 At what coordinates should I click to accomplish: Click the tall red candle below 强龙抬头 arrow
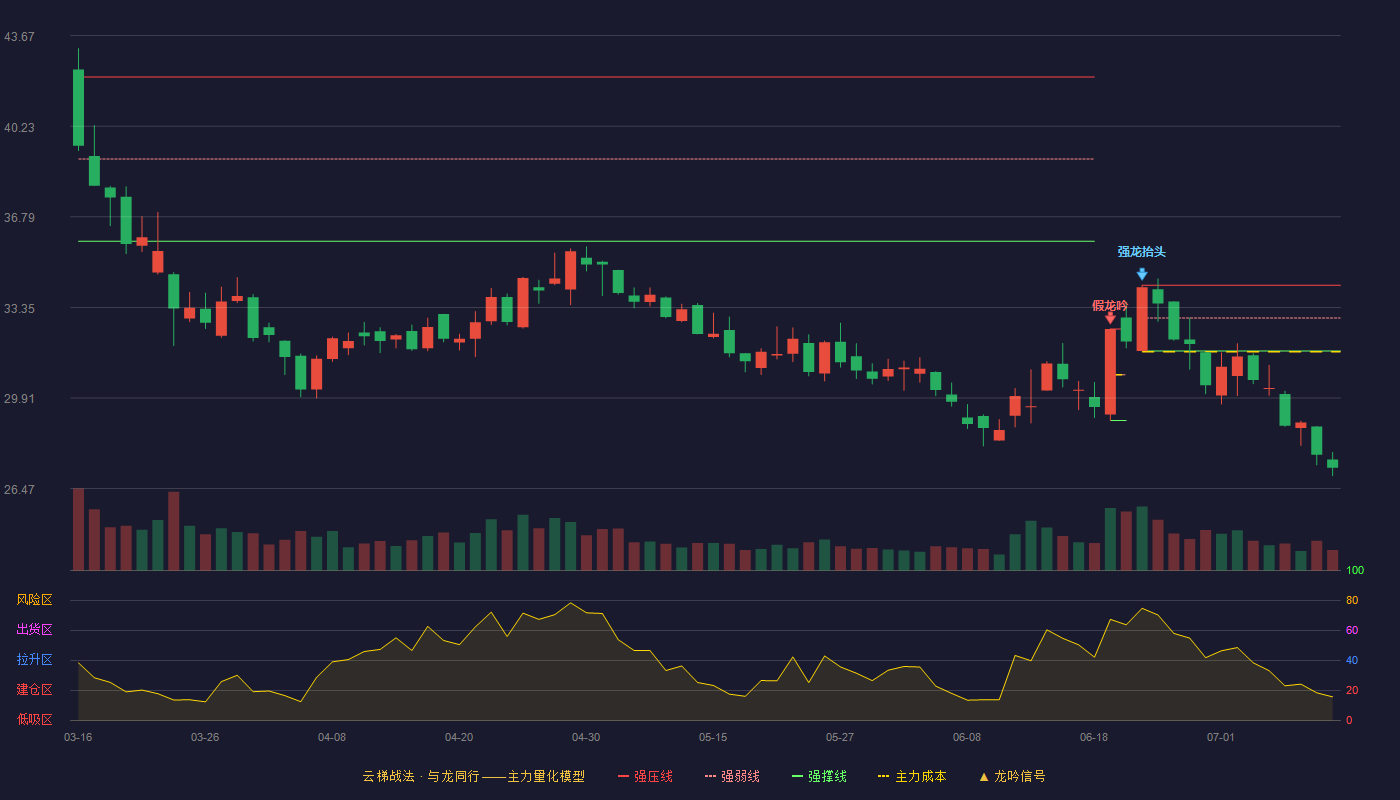point(1142,319)
